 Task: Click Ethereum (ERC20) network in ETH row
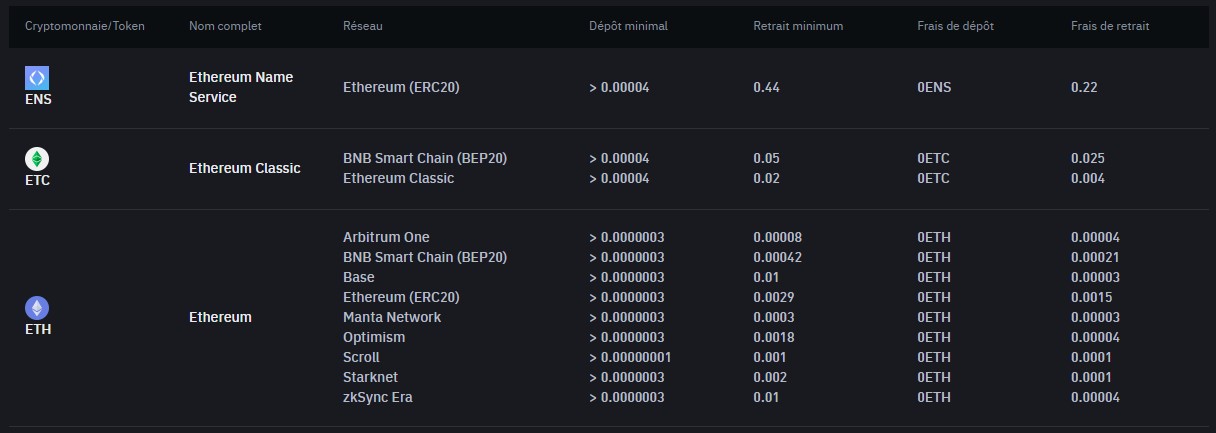pyautogui.click(x=401, y=297)
